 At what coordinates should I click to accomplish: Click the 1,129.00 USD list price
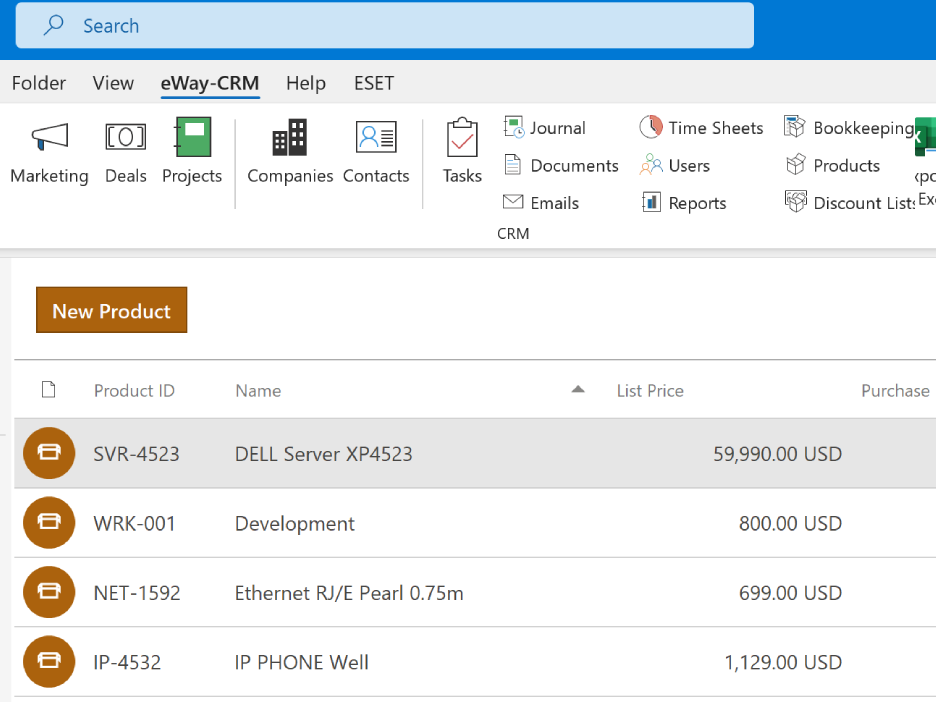click(783, 662)
